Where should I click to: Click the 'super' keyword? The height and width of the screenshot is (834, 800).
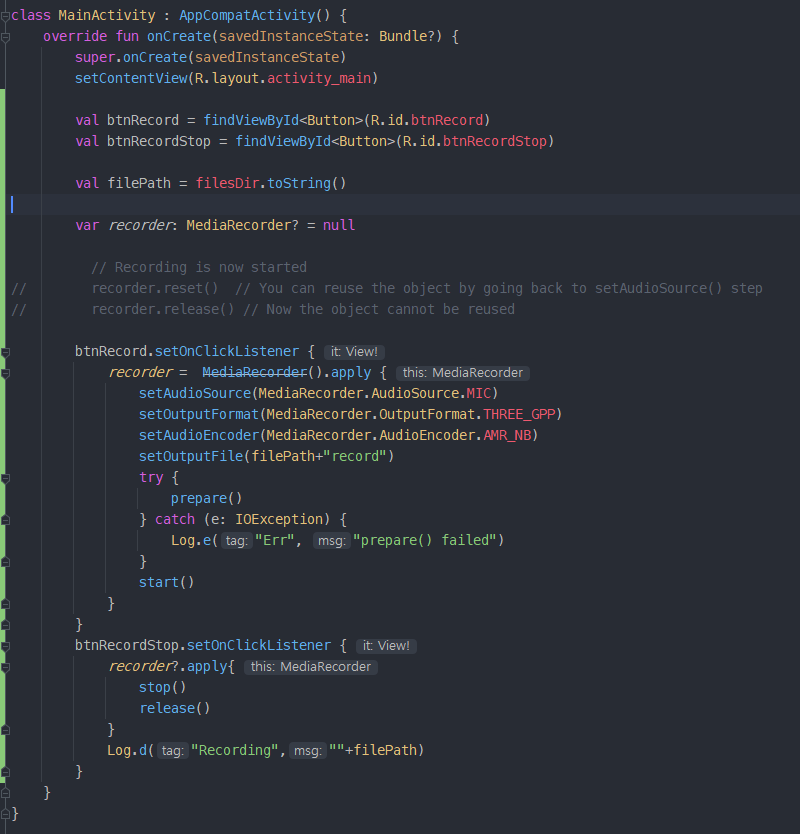click(95, 57)
